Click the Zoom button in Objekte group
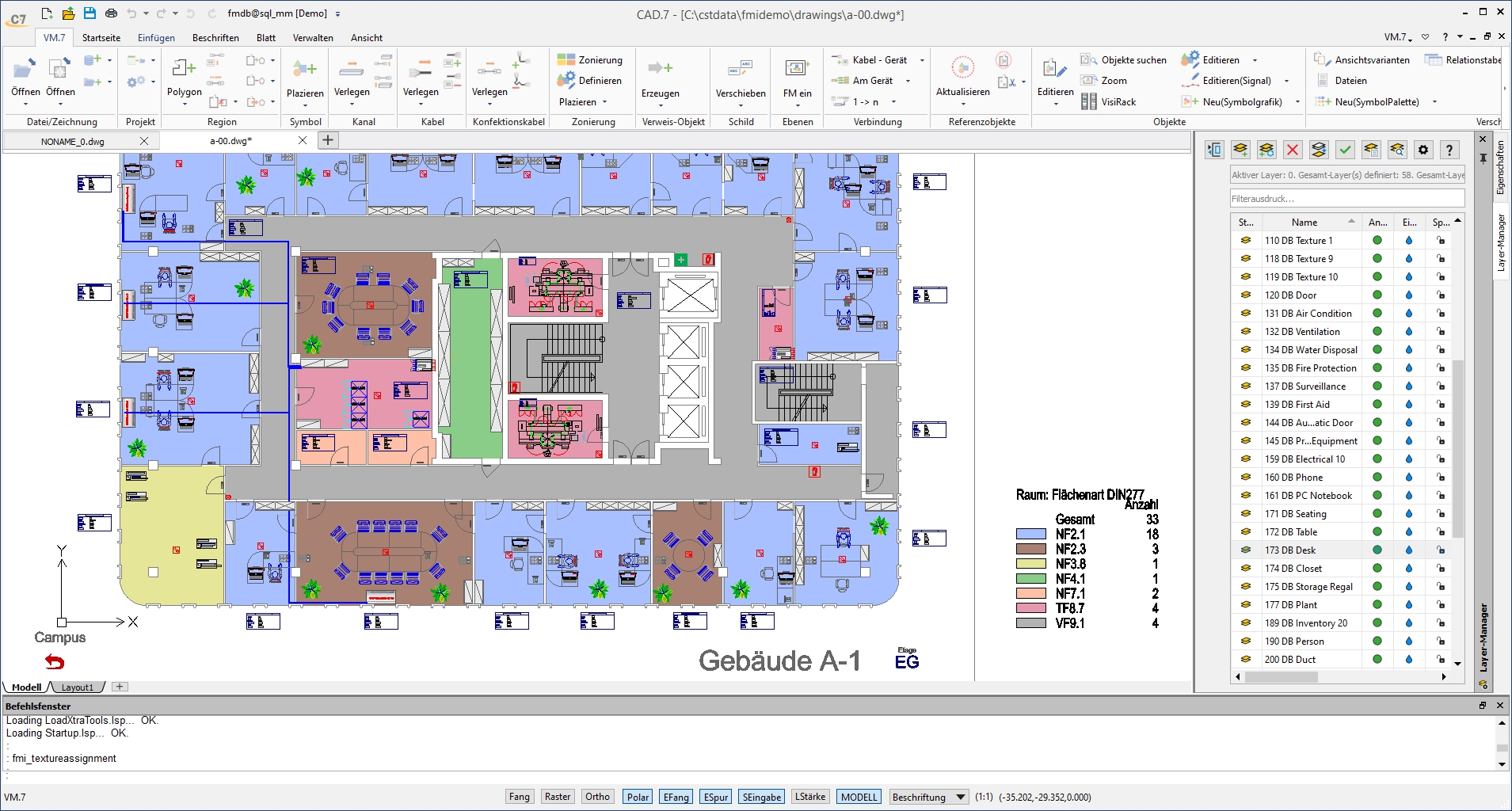The height and width of the screenshot is (811, 1512). 1104,80
